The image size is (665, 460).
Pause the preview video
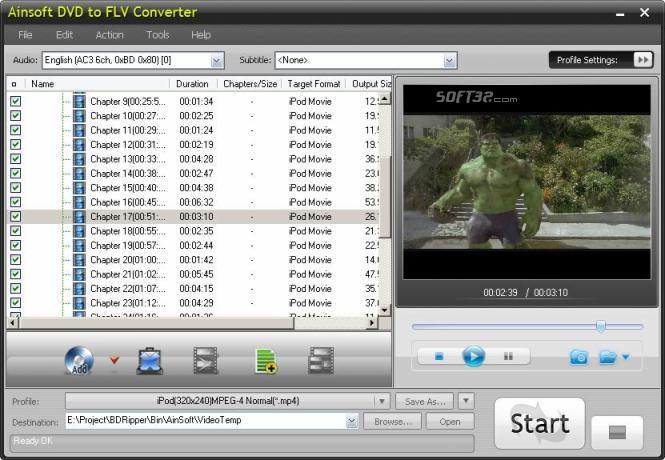pyautogui.click(x=508, y=357)
